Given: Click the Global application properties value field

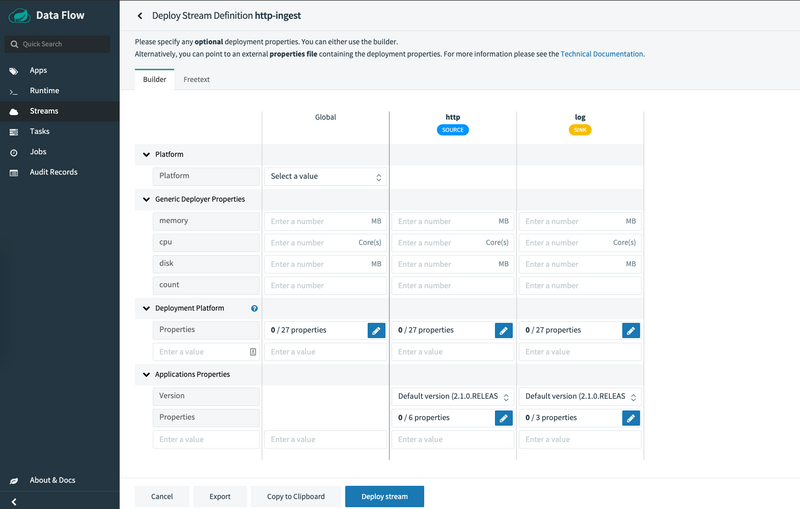Looking at the screenshot, I should (x=326, y=440).
